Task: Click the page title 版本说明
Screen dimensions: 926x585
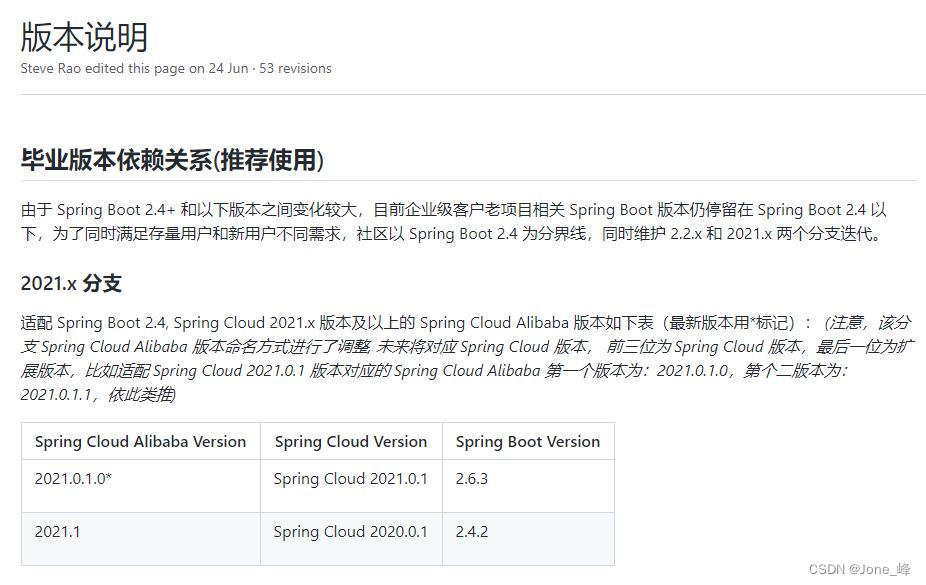Action: pyautogui.click(x=84, y=37)
